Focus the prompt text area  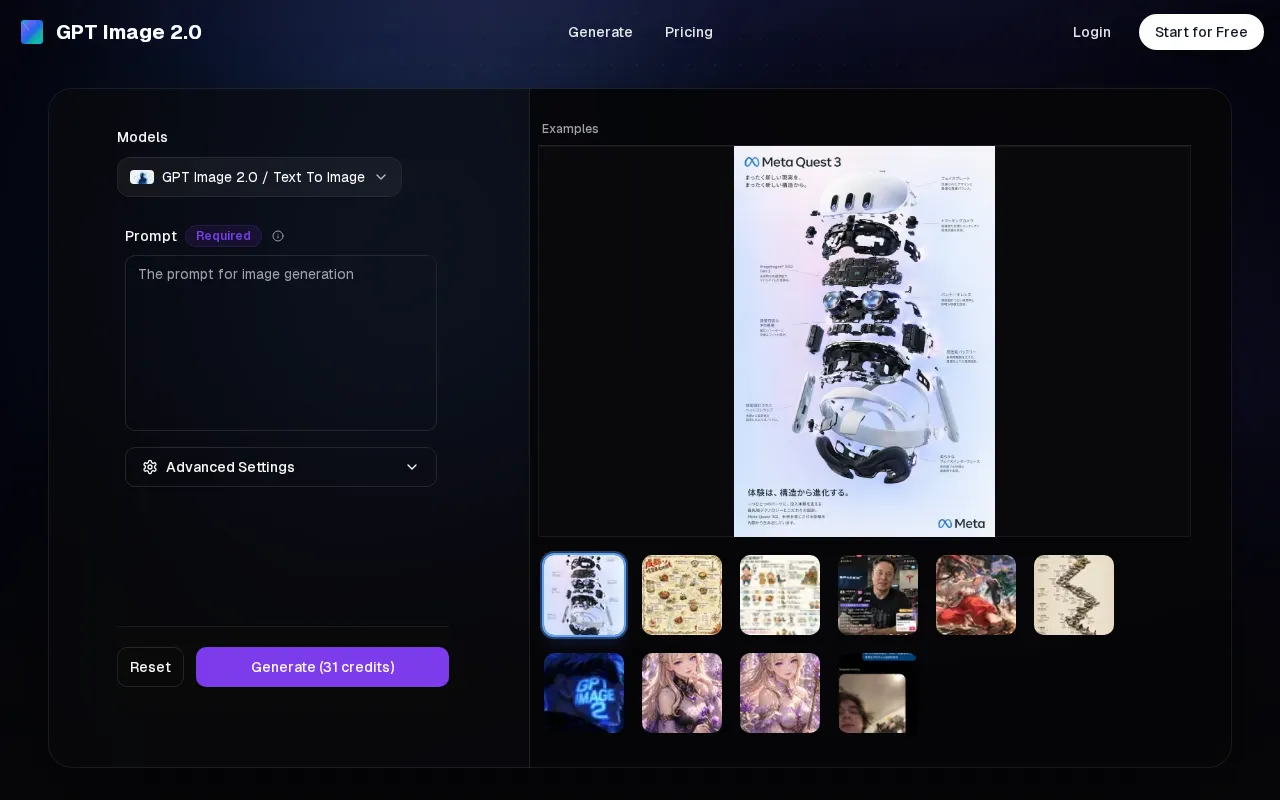point(281,343)
